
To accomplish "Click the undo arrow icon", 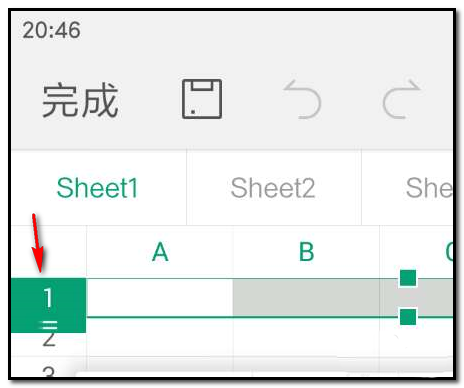I will point(302,99).
